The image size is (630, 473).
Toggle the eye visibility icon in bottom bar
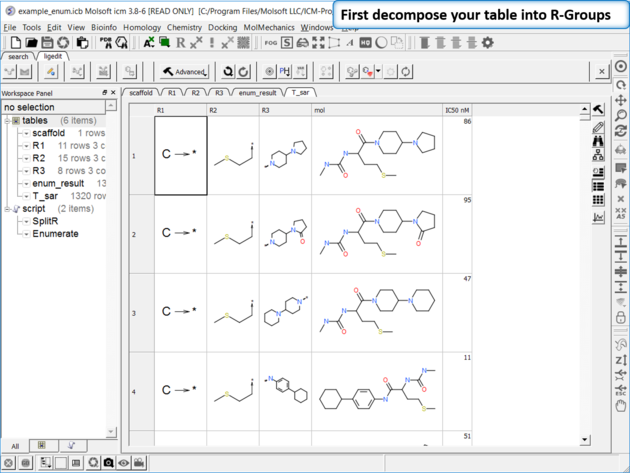coord(124,463)
